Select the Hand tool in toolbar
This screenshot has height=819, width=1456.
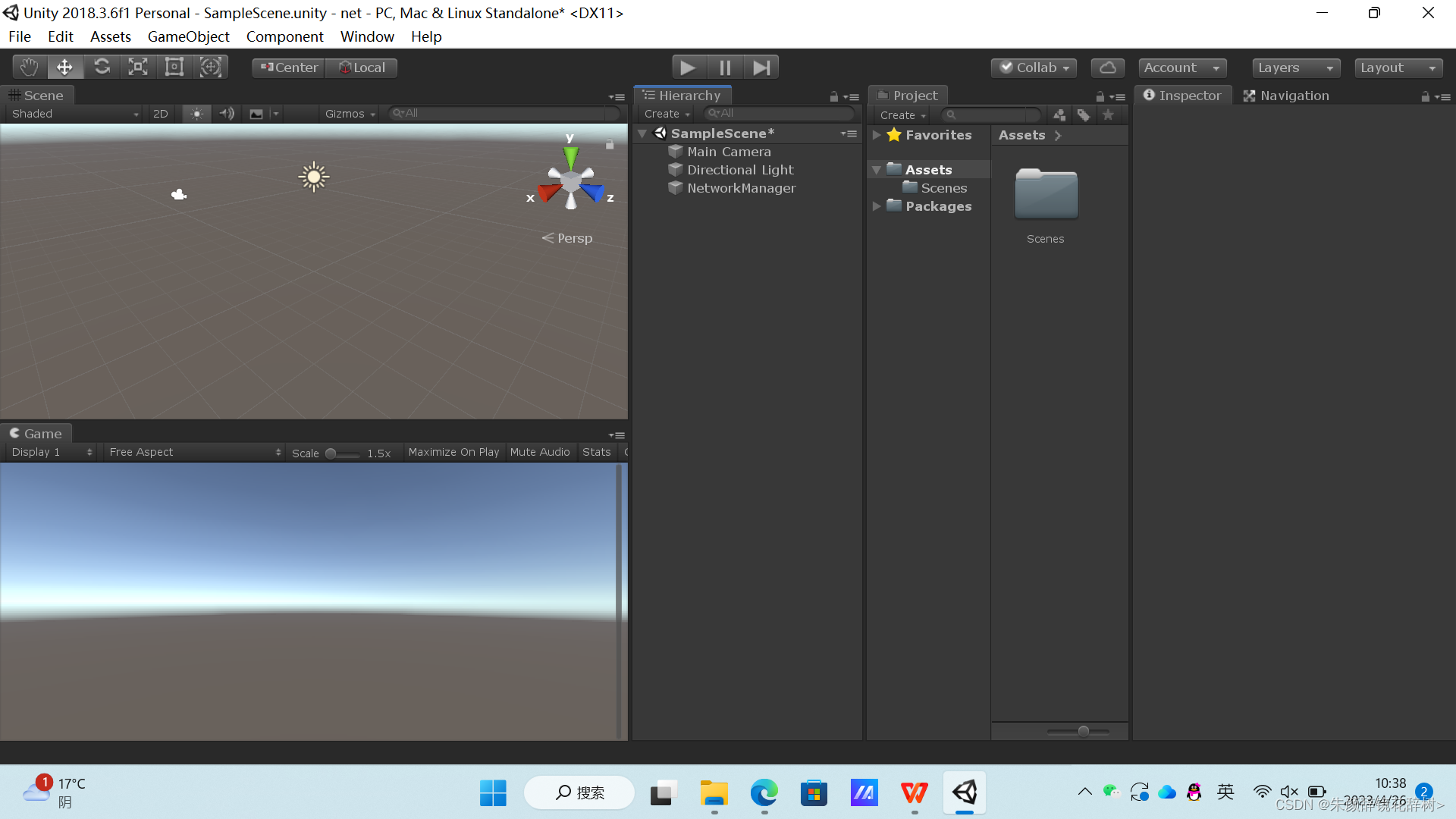[x=29, y=67]
